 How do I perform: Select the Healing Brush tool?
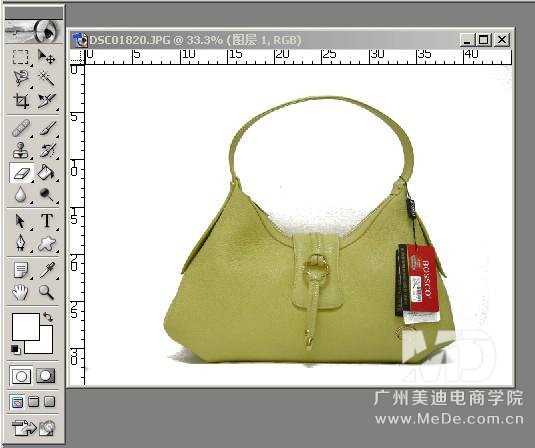point(20,128)
